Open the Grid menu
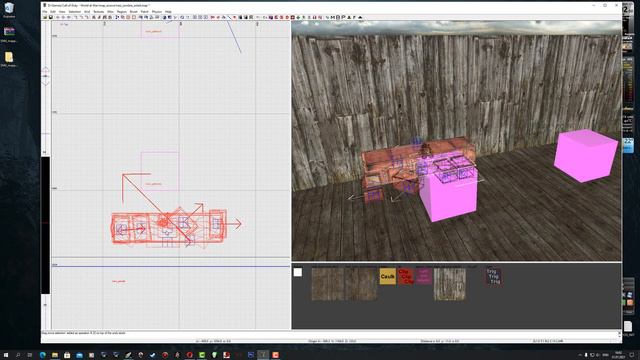This screenshot has height=360, width=640. [87, 12]
